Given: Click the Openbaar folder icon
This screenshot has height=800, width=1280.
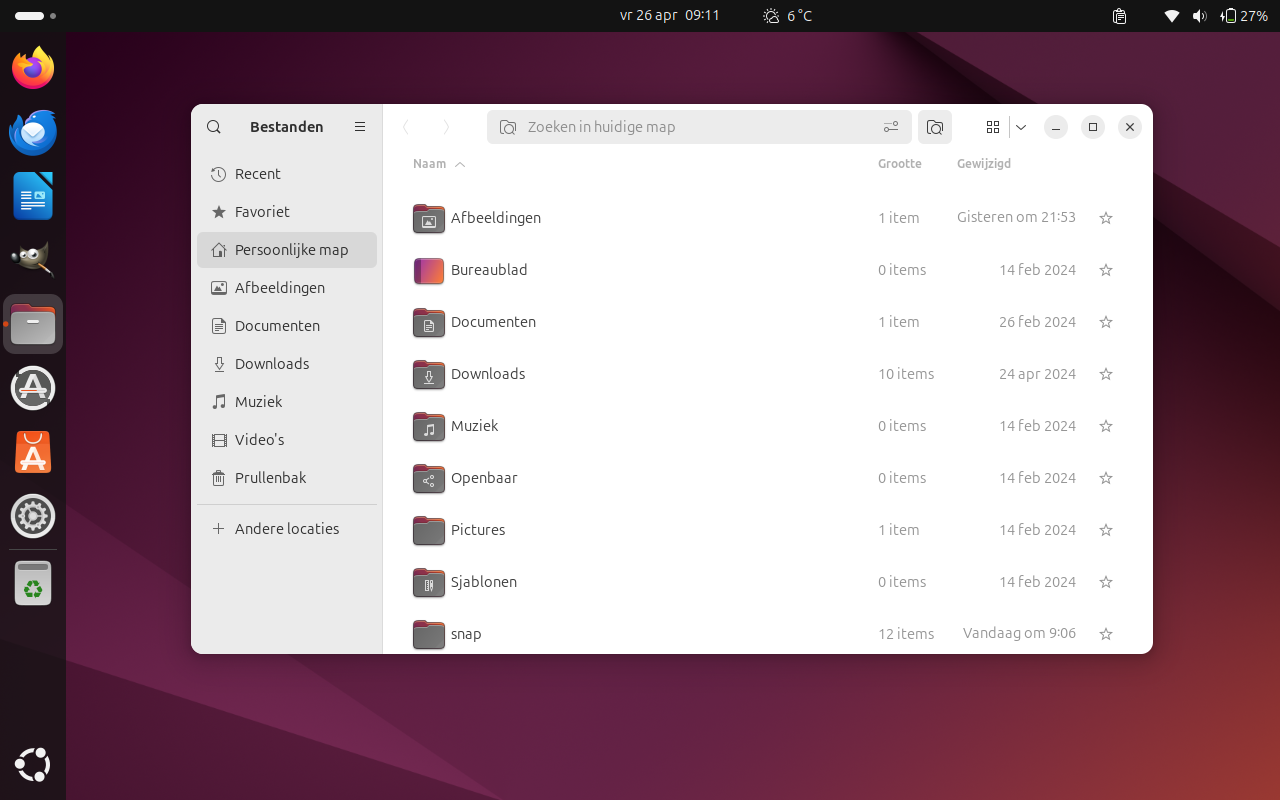Looking at the screenshot, I should coord(428,478).
